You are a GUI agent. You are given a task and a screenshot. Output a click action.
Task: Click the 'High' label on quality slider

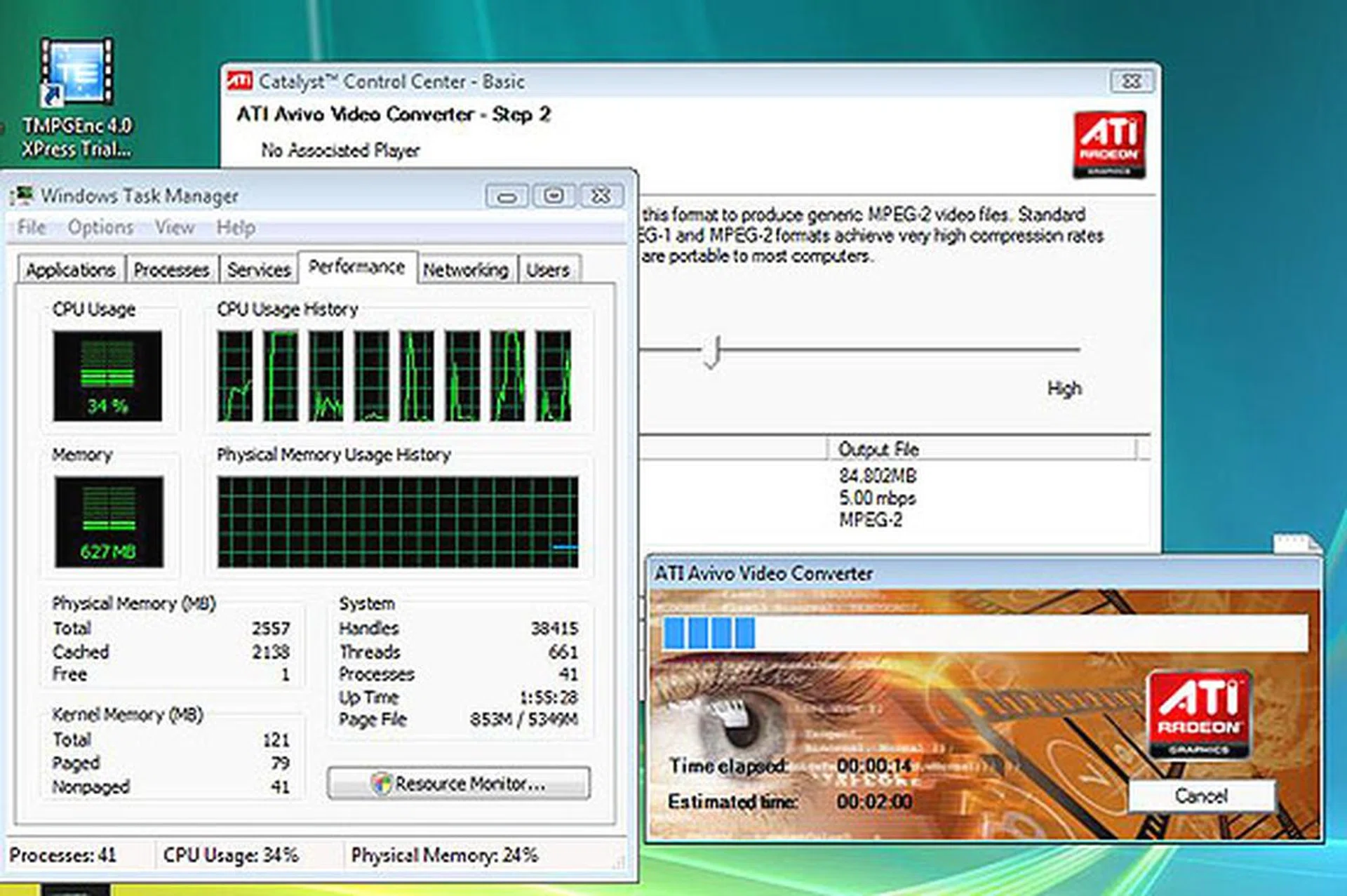tap(1064, 389)
